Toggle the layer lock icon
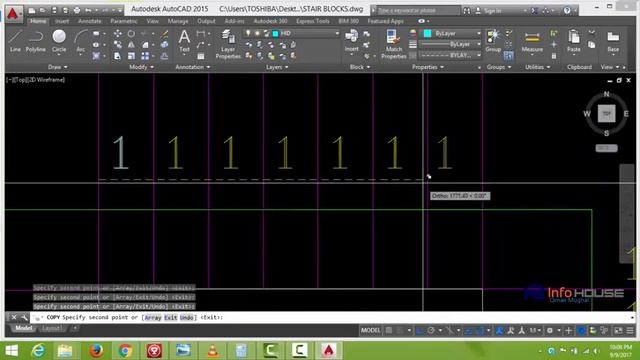The width and height of the screenshot is (640, 360). (266, 33)
